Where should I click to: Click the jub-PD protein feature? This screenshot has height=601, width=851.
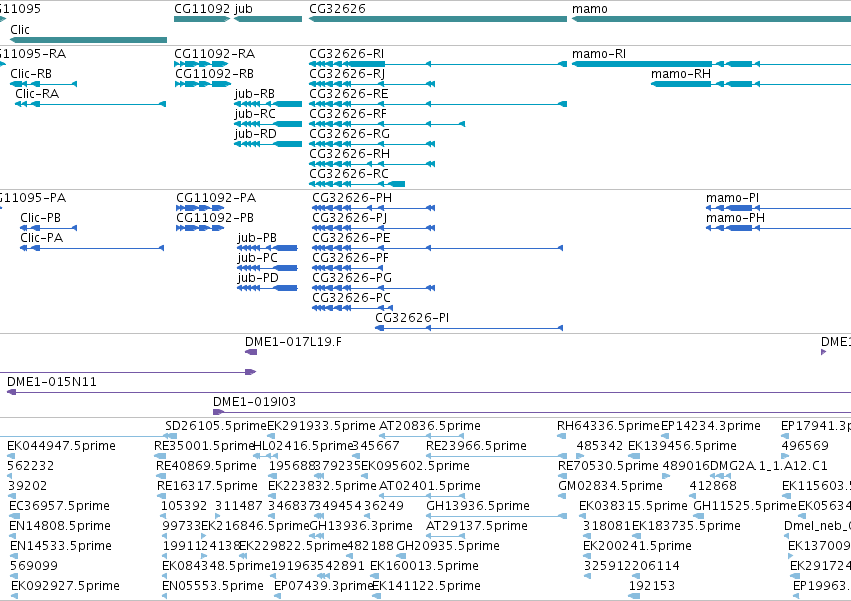[267, 288]
